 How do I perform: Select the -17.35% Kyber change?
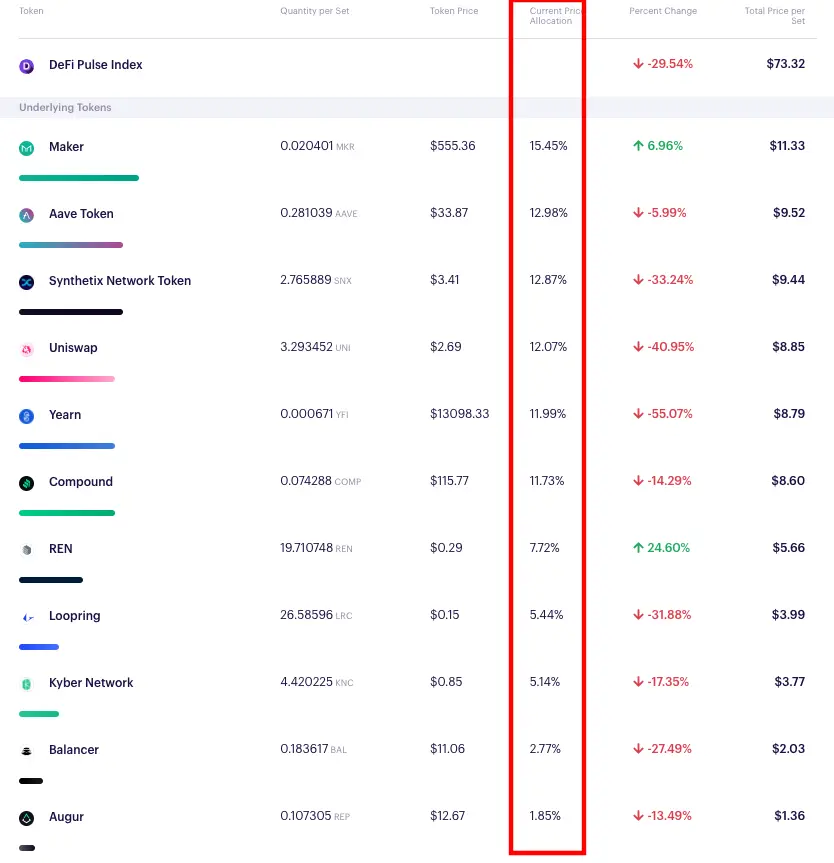[x=668, y=681]
